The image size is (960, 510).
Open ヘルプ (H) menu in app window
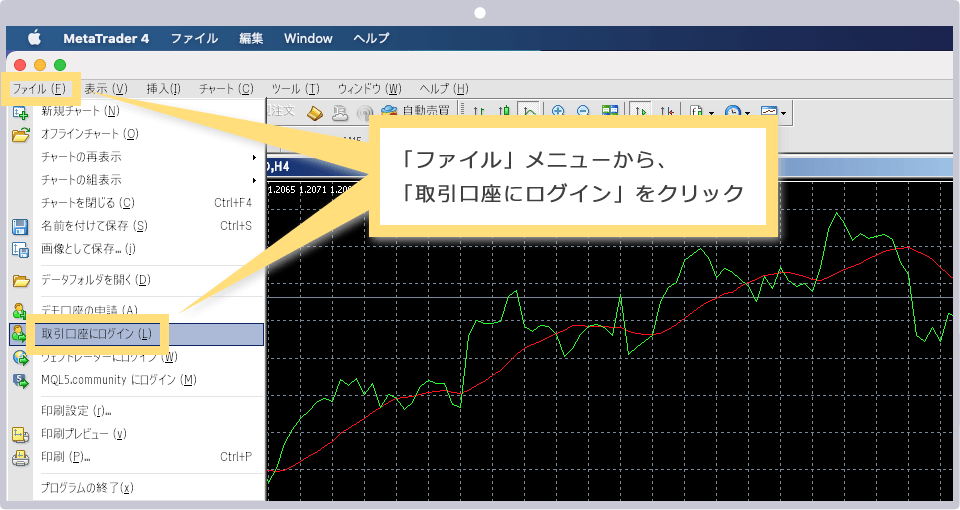point(444,89)
